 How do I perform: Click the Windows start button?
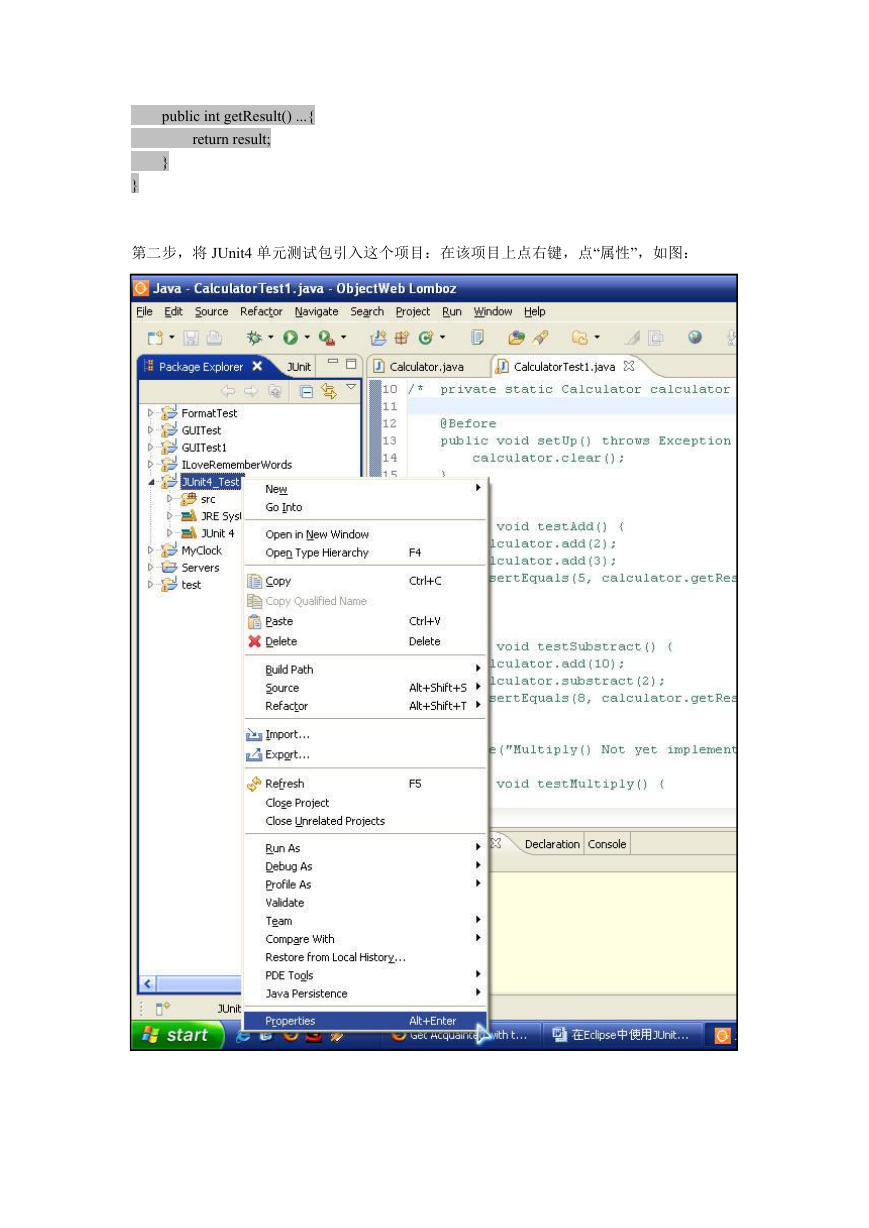[x=175, y=1036]
